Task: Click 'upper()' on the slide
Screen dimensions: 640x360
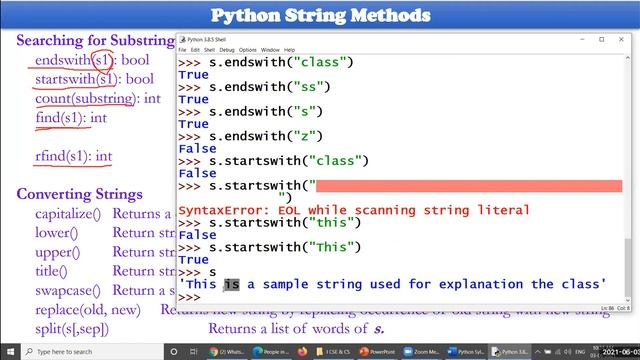Action: (58, 252)
